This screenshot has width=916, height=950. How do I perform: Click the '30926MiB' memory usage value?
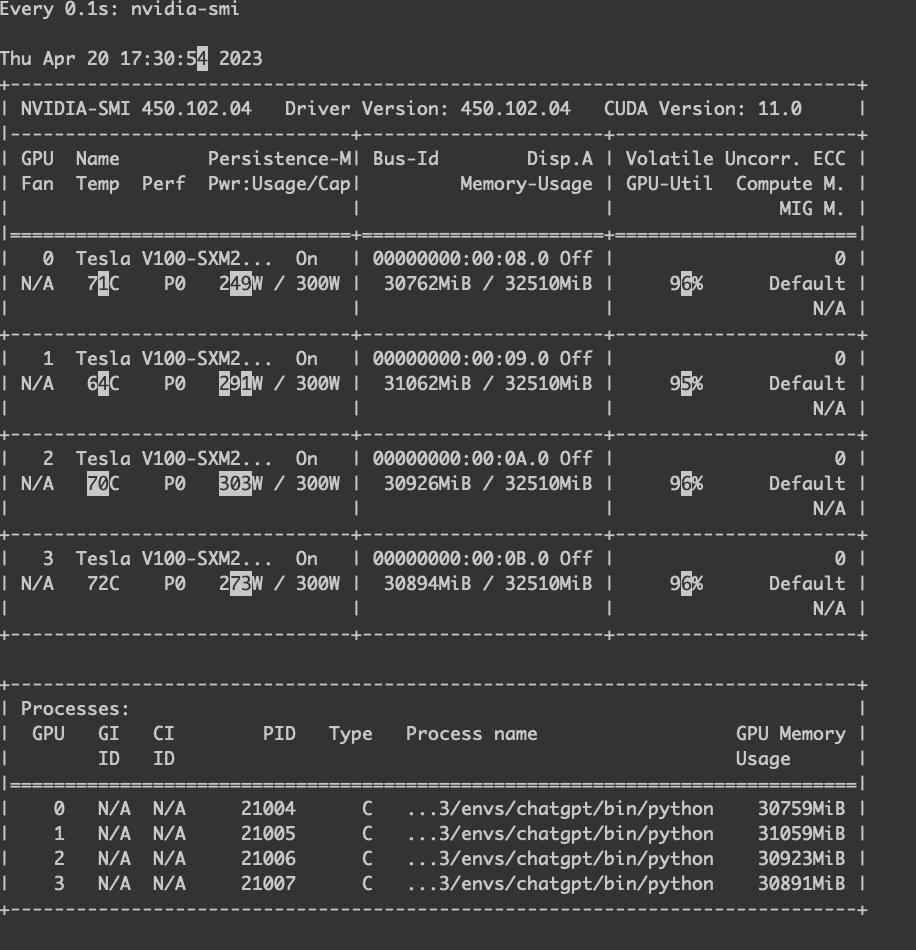(428, 483)
